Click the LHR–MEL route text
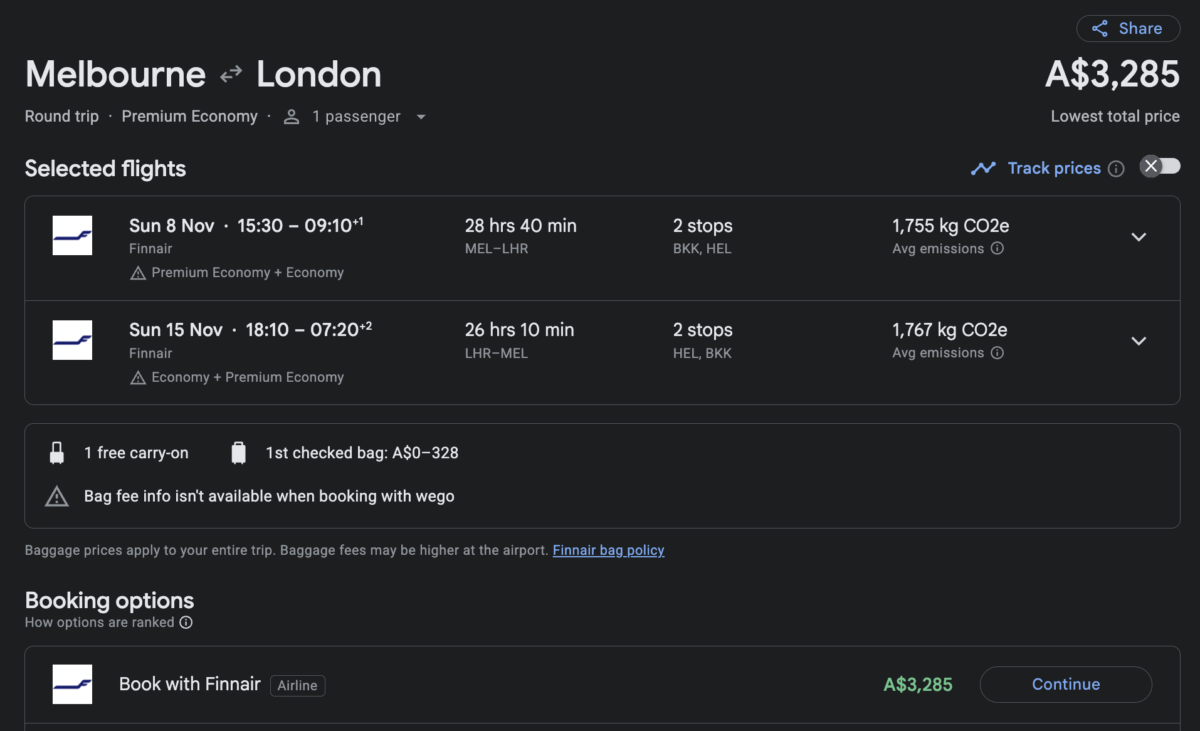The width and height of the screenshot is (1200, 731). [497, 353]
